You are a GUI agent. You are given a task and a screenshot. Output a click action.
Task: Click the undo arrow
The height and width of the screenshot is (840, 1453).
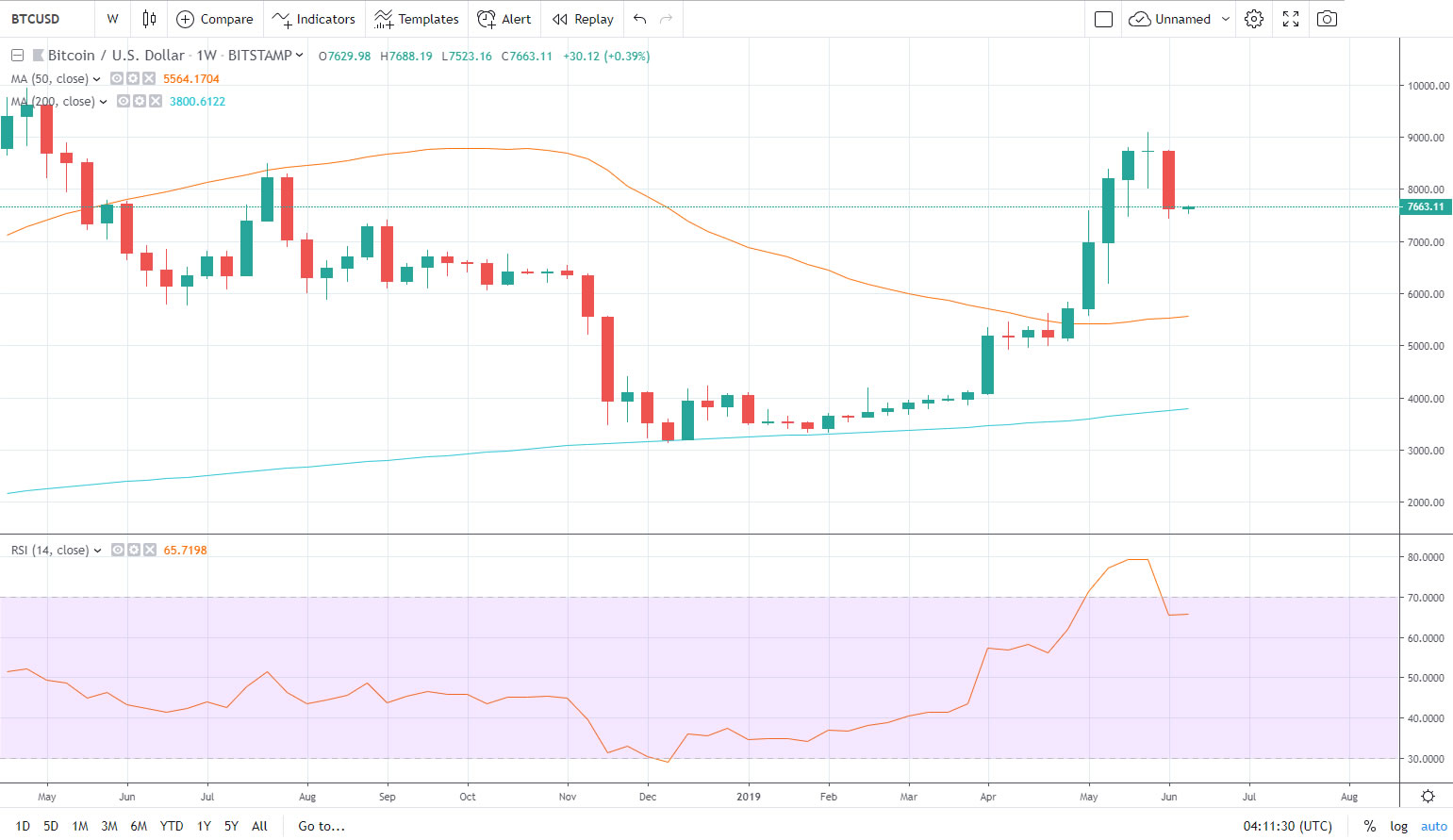[637, 18]
